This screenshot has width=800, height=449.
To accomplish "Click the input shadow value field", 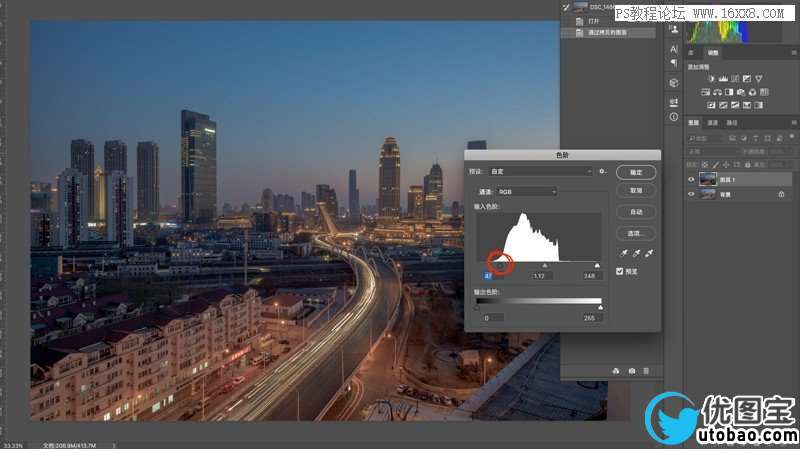I will pos(493,276).
